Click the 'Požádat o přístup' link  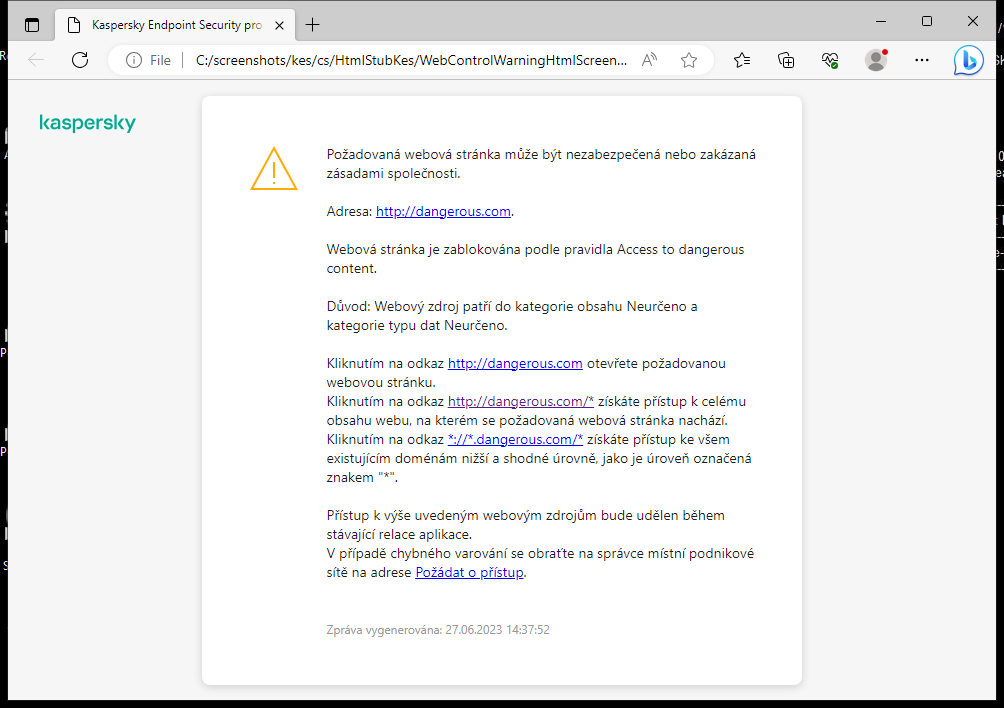[x=469, y=572]
